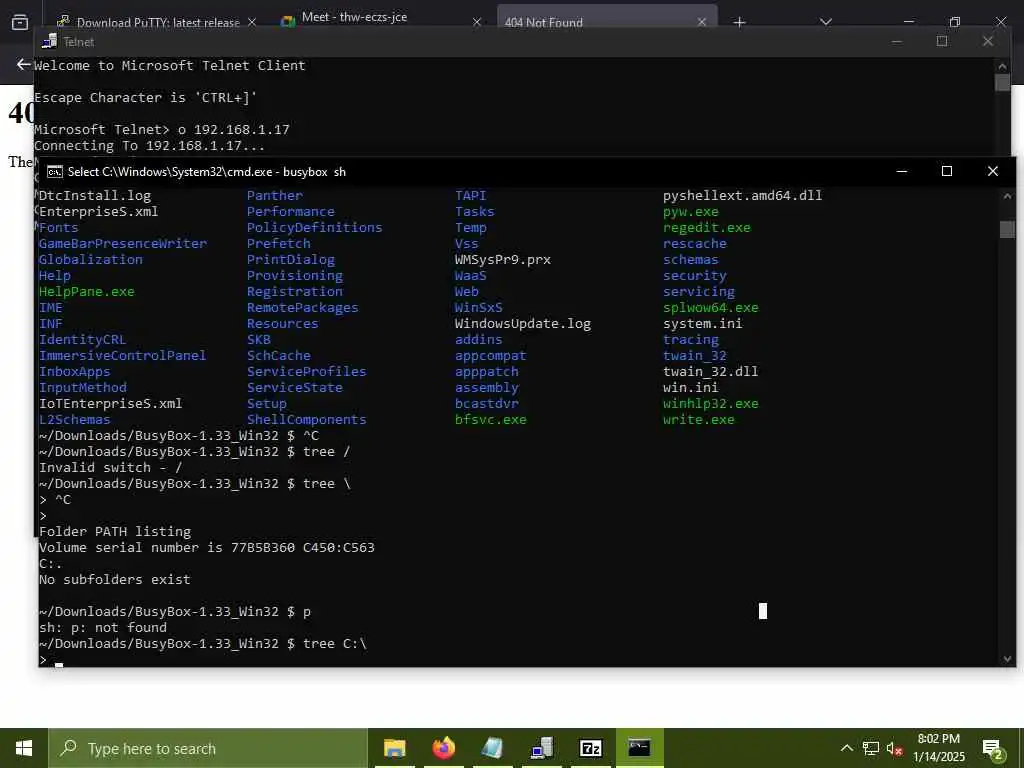Maximize the Telnet window
The image size is (1024, 768).
click(942, 41)
